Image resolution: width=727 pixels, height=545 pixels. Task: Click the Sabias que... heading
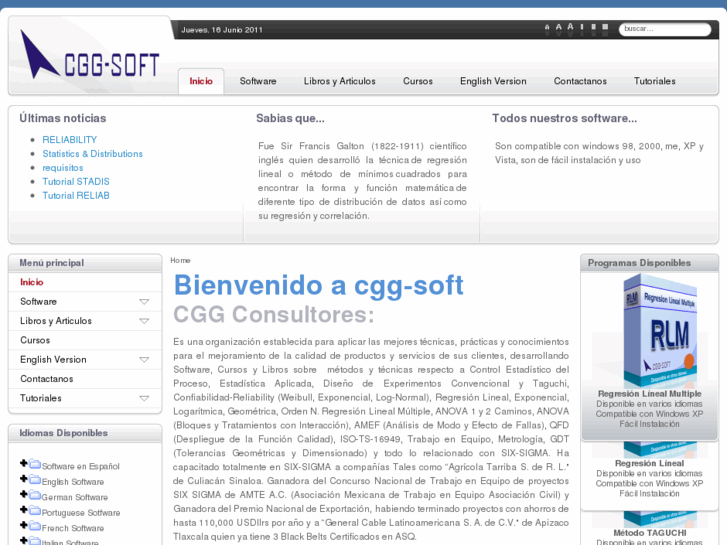coord(290,118)
